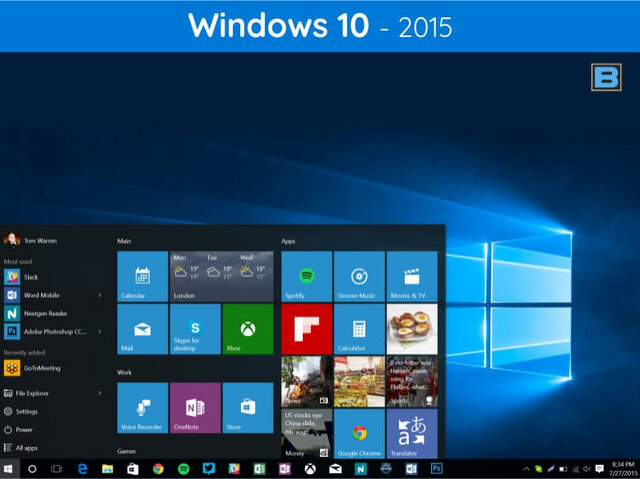Open Xbox app from the taskbar
Screen dimensions: 640x479
click(x=310, y=469)
